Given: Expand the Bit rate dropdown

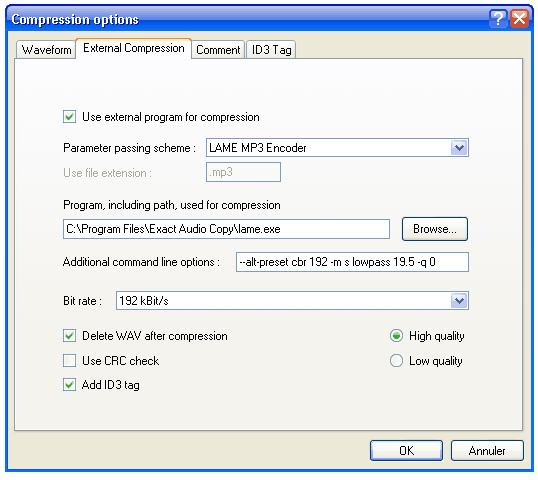Looking at the screenshot, I should pos(459,301).
